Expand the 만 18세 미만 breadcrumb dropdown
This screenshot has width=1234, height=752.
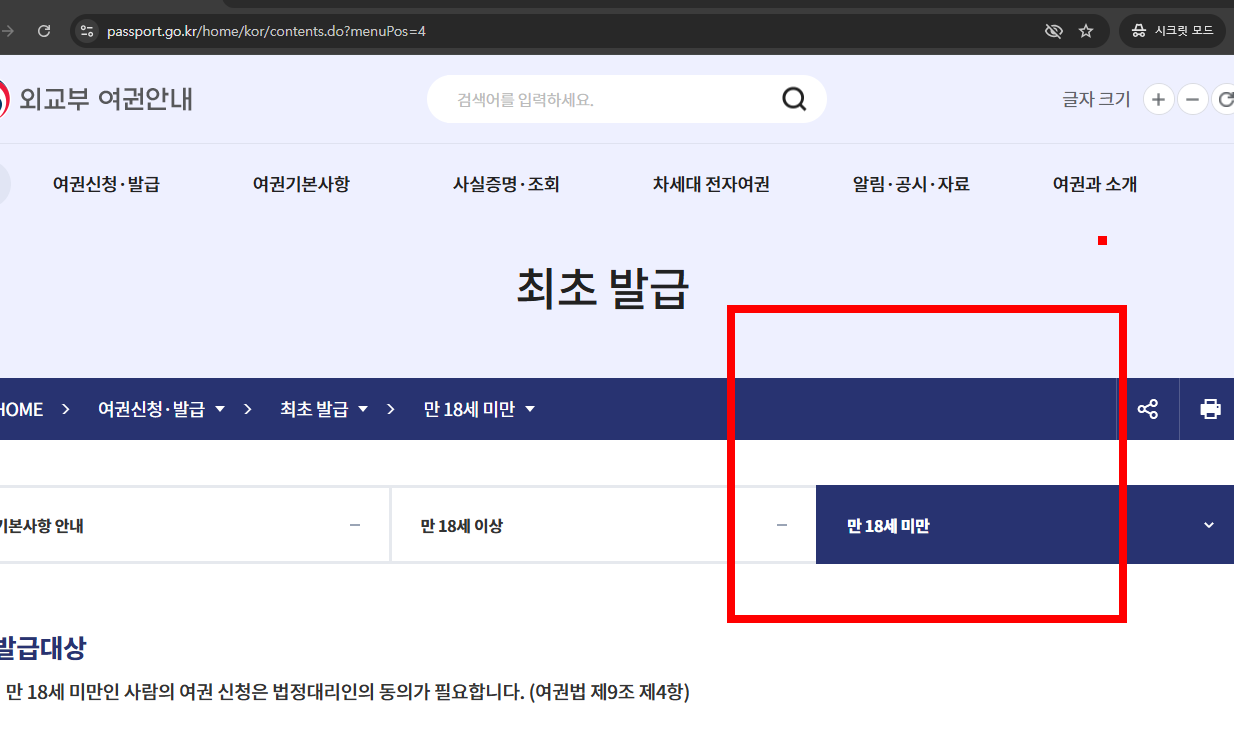coord(530,409)
